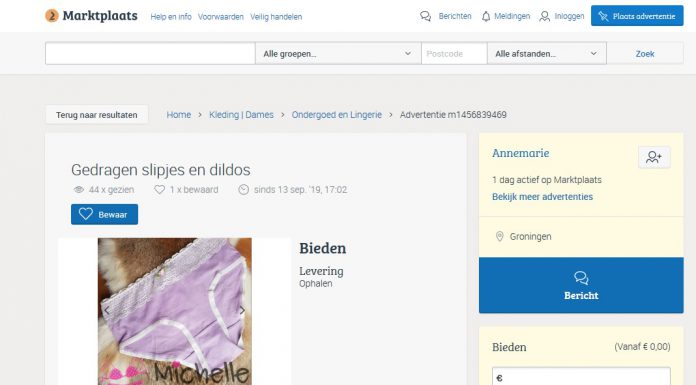
Task: Open Veilig handelen page
Action: tap(276, 17)
